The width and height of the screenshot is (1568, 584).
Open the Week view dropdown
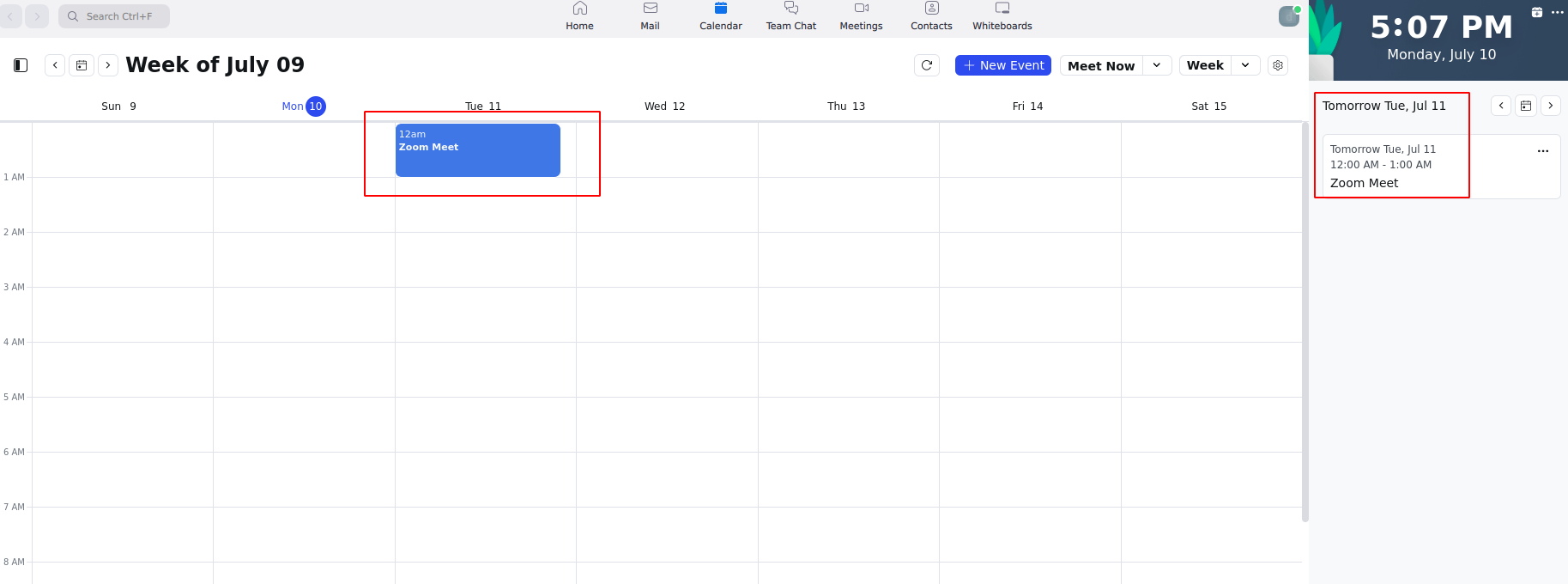[1245, 65]
